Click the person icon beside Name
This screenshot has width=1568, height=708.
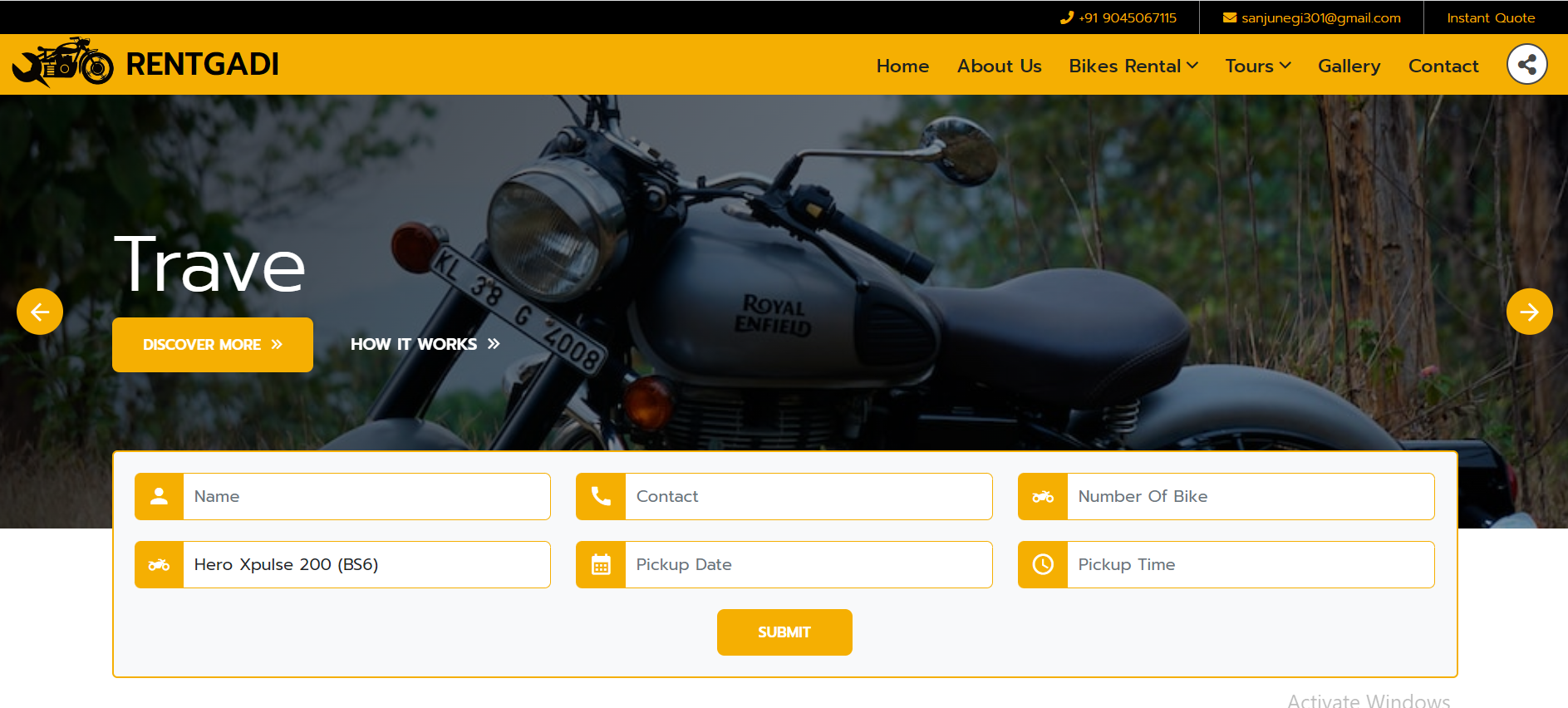160,496
